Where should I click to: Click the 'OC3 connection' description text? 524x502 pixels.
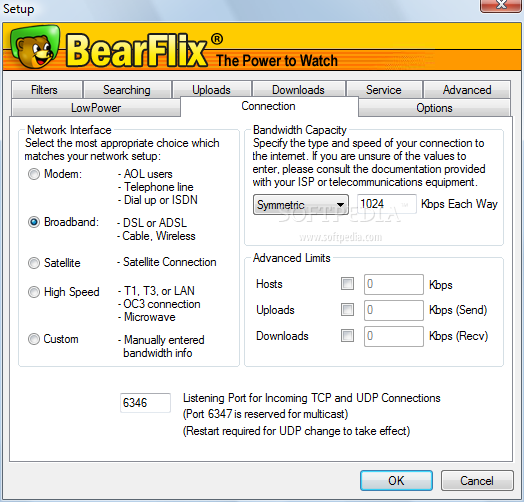tap(162, 304)
